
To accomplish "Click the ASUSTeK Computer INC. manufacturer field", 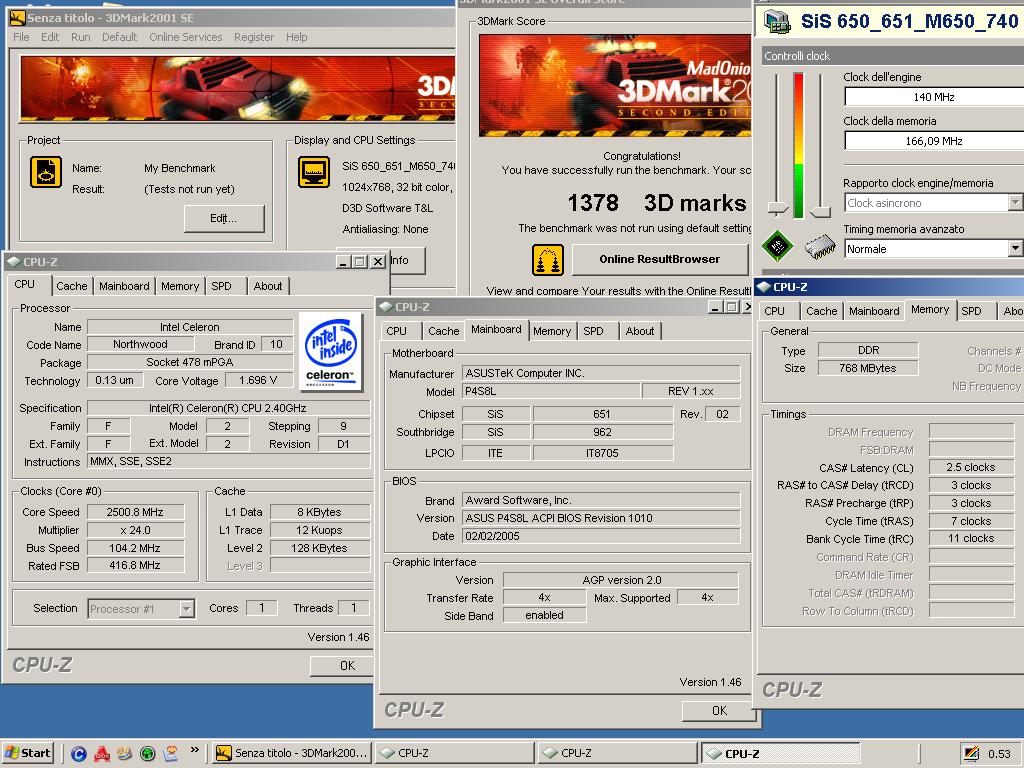I will click(x=601, y=373).
